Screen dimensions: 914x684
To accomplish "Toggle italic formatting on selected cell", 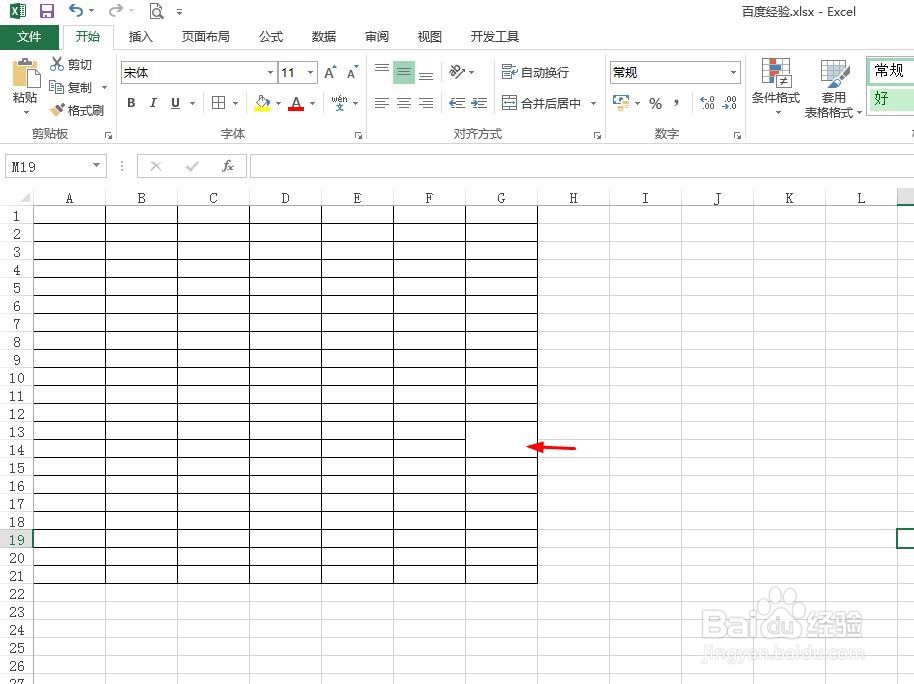I will [152, 102].
